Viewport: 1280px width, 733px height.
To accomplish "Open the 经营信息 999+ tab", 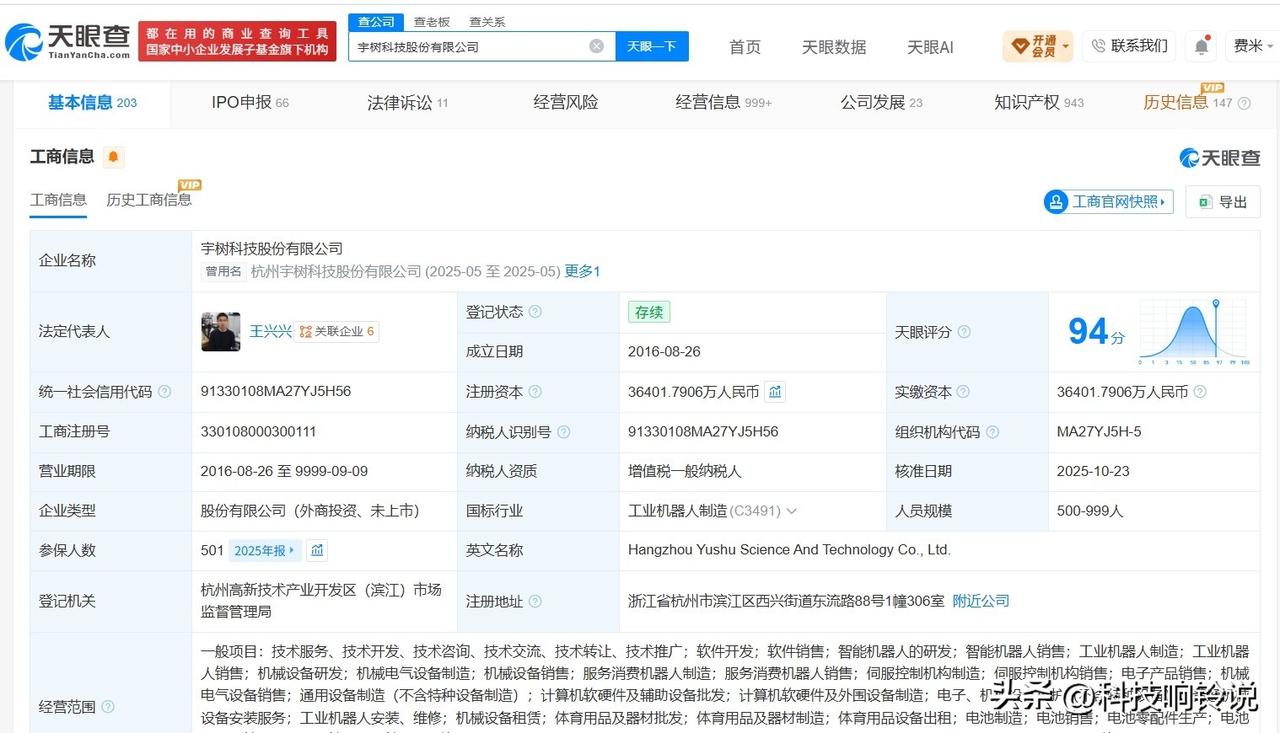I will 723,102.
